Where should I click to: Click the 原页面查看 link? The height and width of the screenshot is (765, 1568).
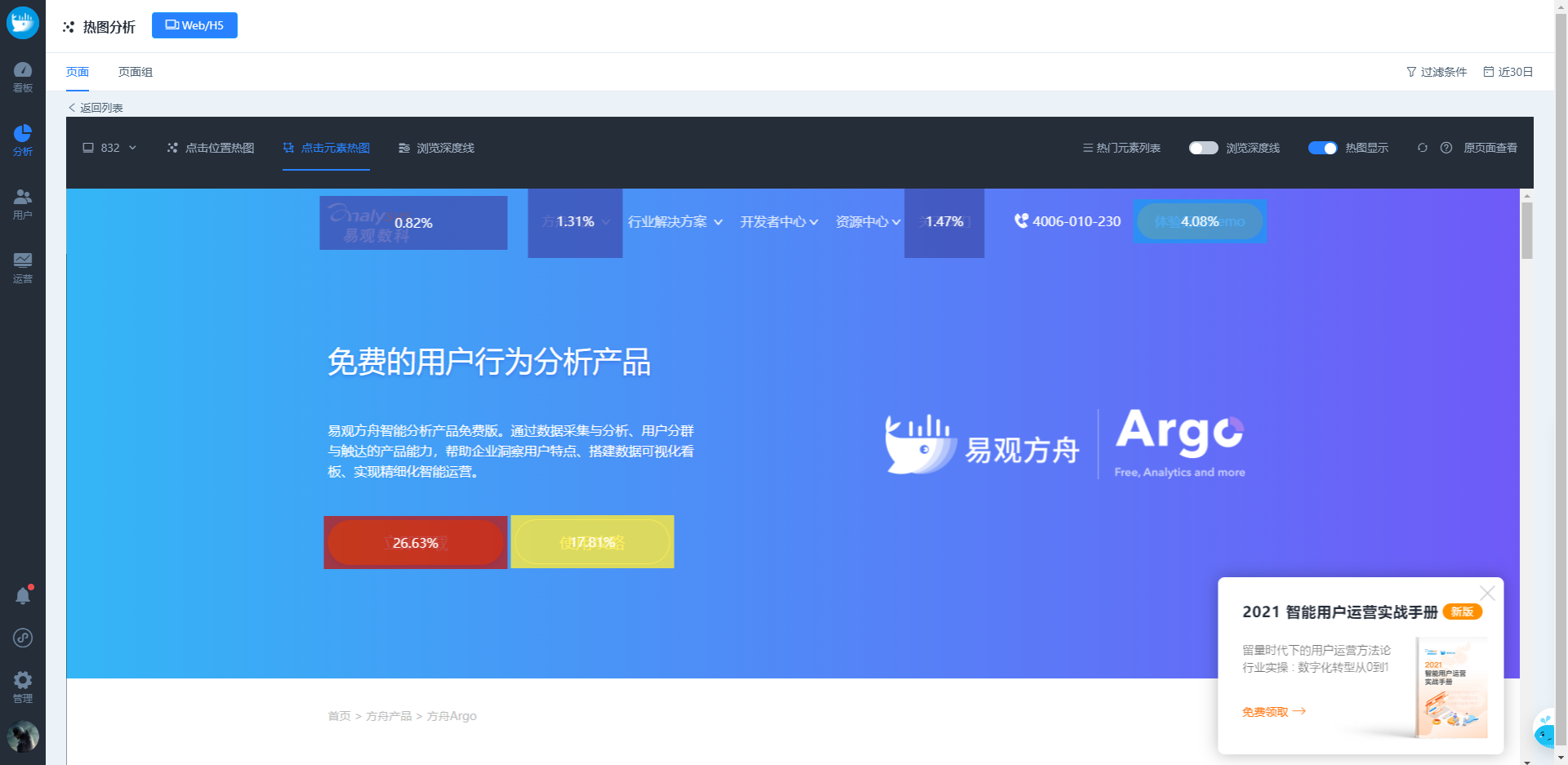(1490, 148)
